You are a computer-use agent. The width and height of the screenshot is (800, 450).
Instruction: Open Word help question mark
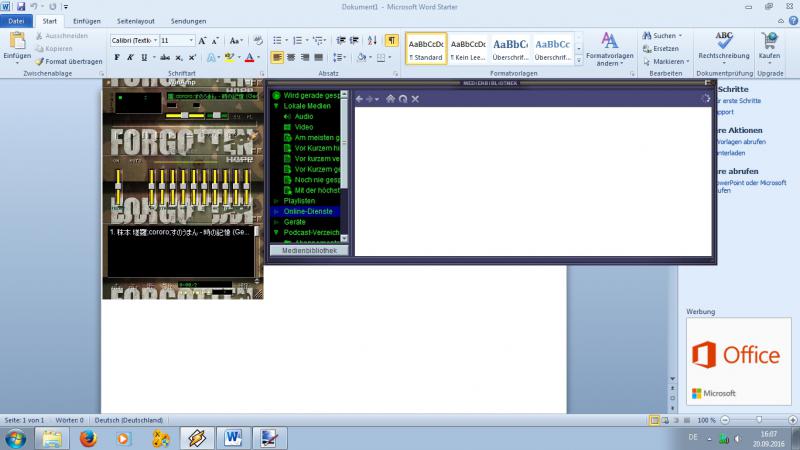(x=793, y=21)
